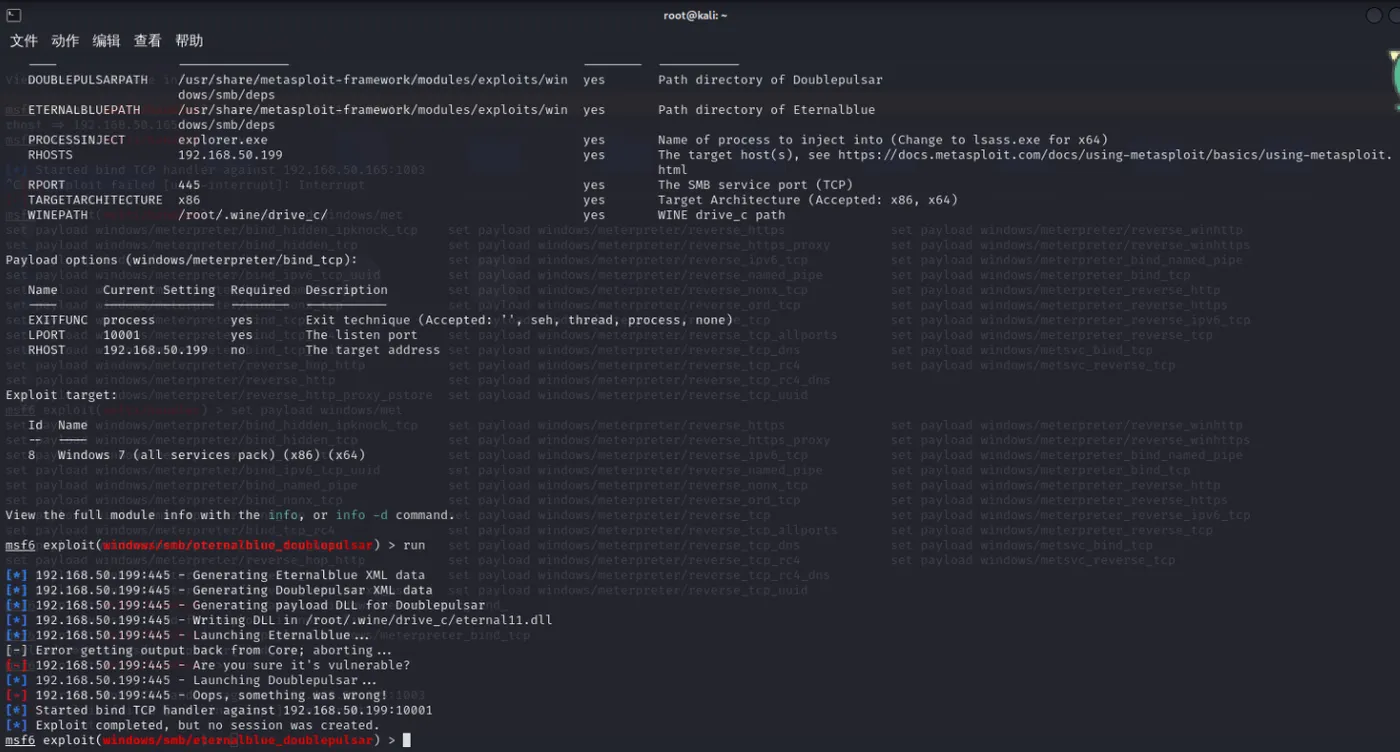
Task: Click the 'run' command text
Action: pos(414,545)
